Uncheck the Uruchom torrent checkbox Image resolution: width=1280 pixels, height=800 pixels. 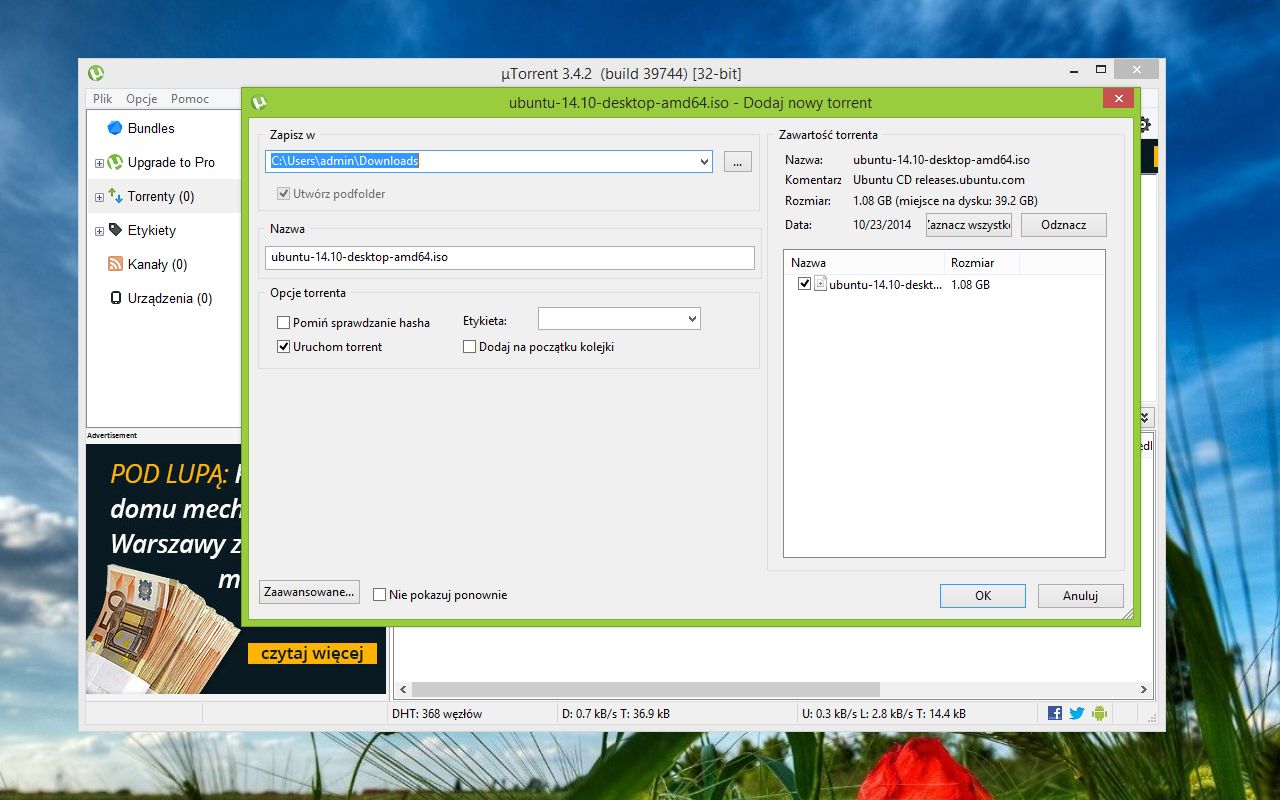[284, 347]
